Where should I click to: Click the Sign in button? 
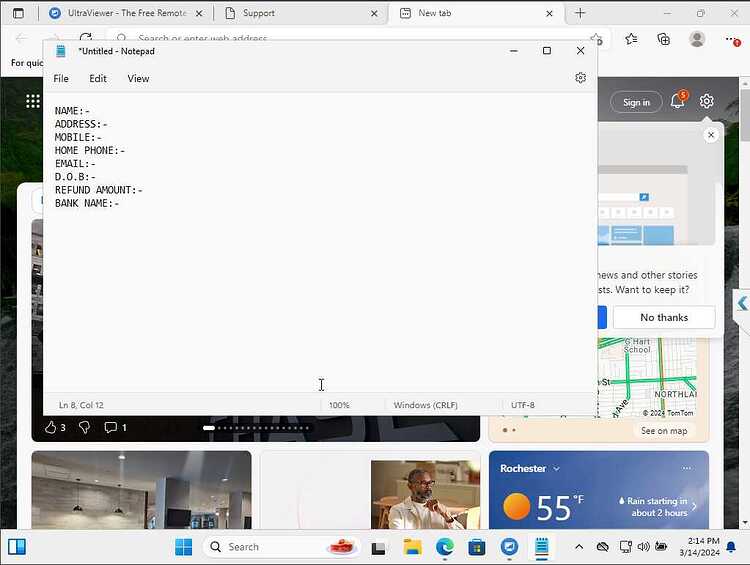pyautogui.click(x=636, y=102)
